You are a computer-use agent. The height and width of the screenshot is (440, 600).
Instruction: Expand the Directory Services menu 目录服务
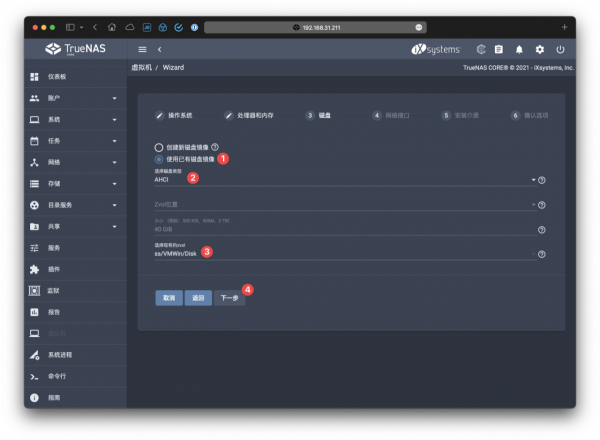75,205
